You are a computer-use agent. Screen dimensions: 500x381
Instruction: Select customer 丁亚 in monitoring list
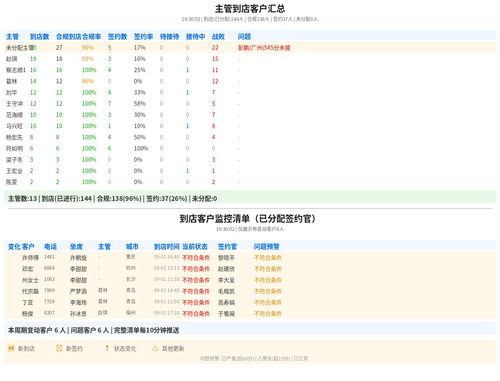click(27, 303)
